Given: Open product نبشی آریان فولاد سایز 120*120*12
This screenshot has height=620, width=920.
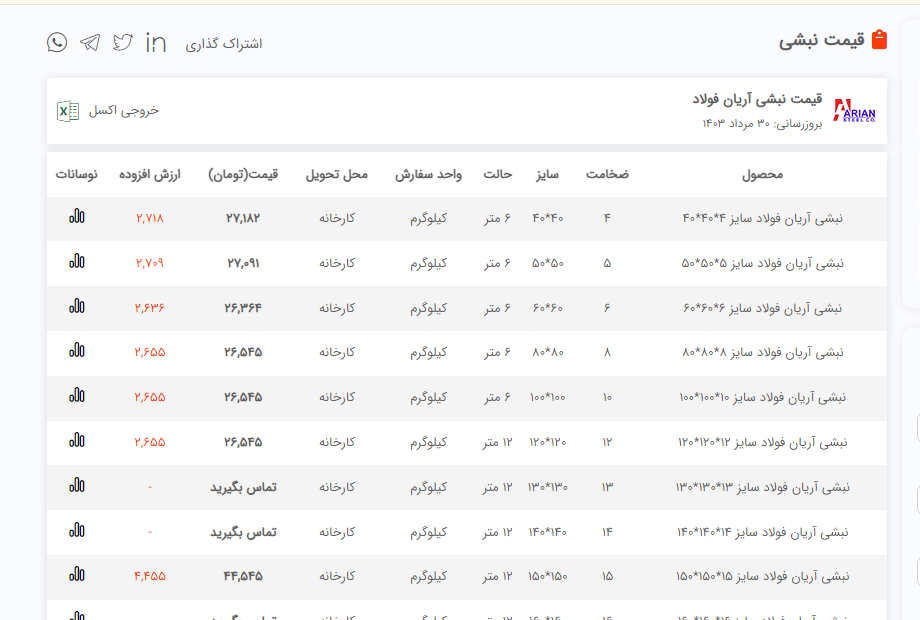Looking at the screenshot, I should 763,442.
